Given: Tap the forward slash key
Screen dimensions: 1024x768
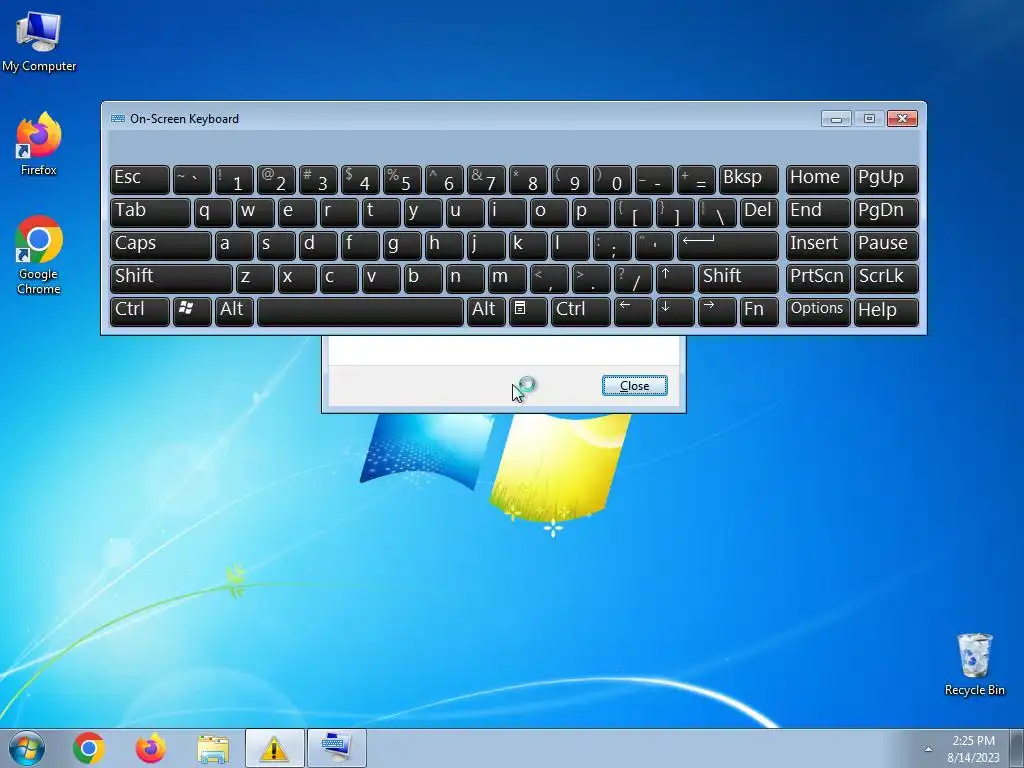Looking at the screenshot, I should tap(633, 279).
